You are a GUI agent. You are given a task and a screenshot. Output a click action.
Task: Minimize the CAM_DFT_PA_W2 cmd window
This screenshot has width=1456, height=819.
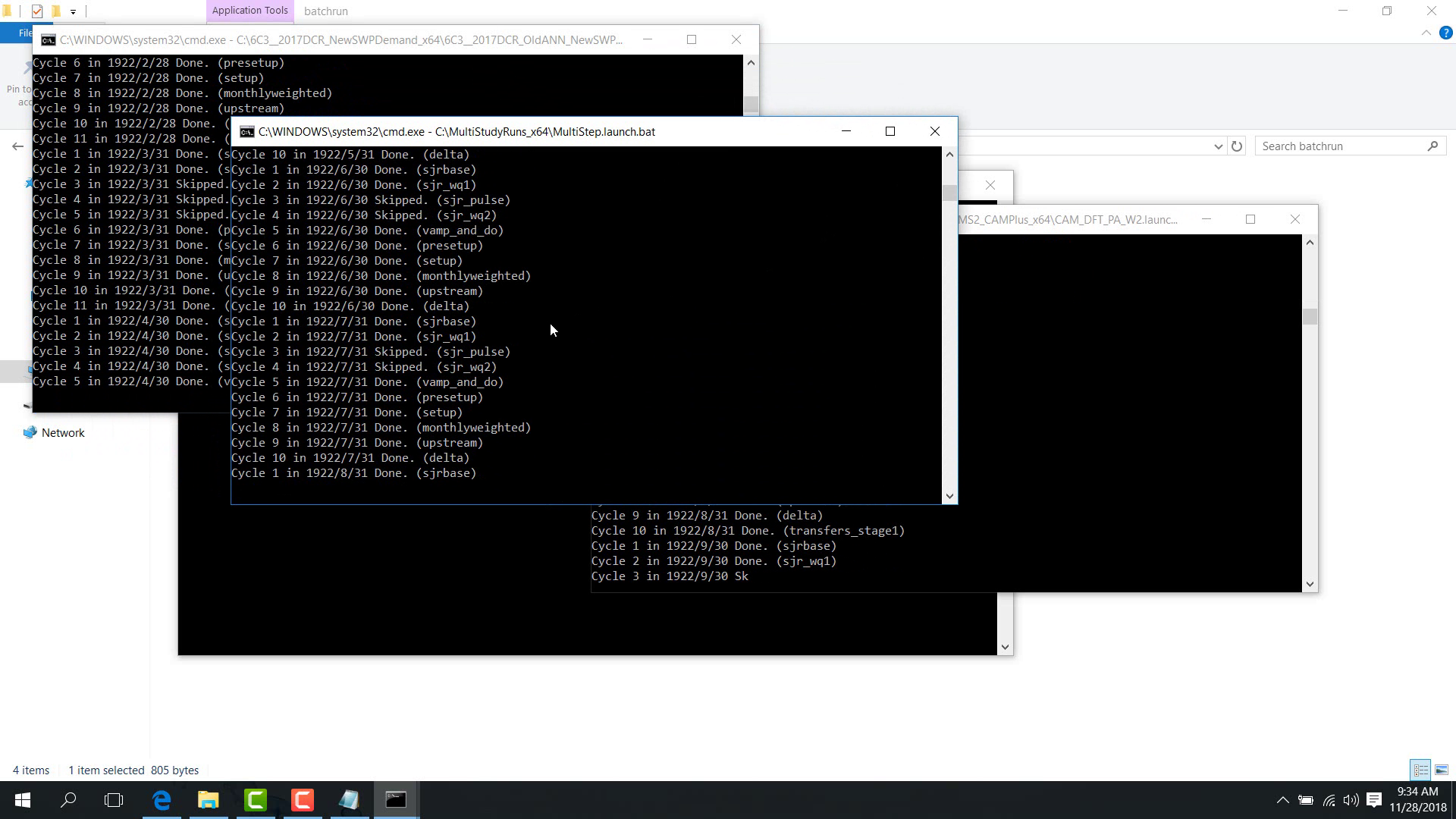pyautogui.click(x=1207, y=219)
